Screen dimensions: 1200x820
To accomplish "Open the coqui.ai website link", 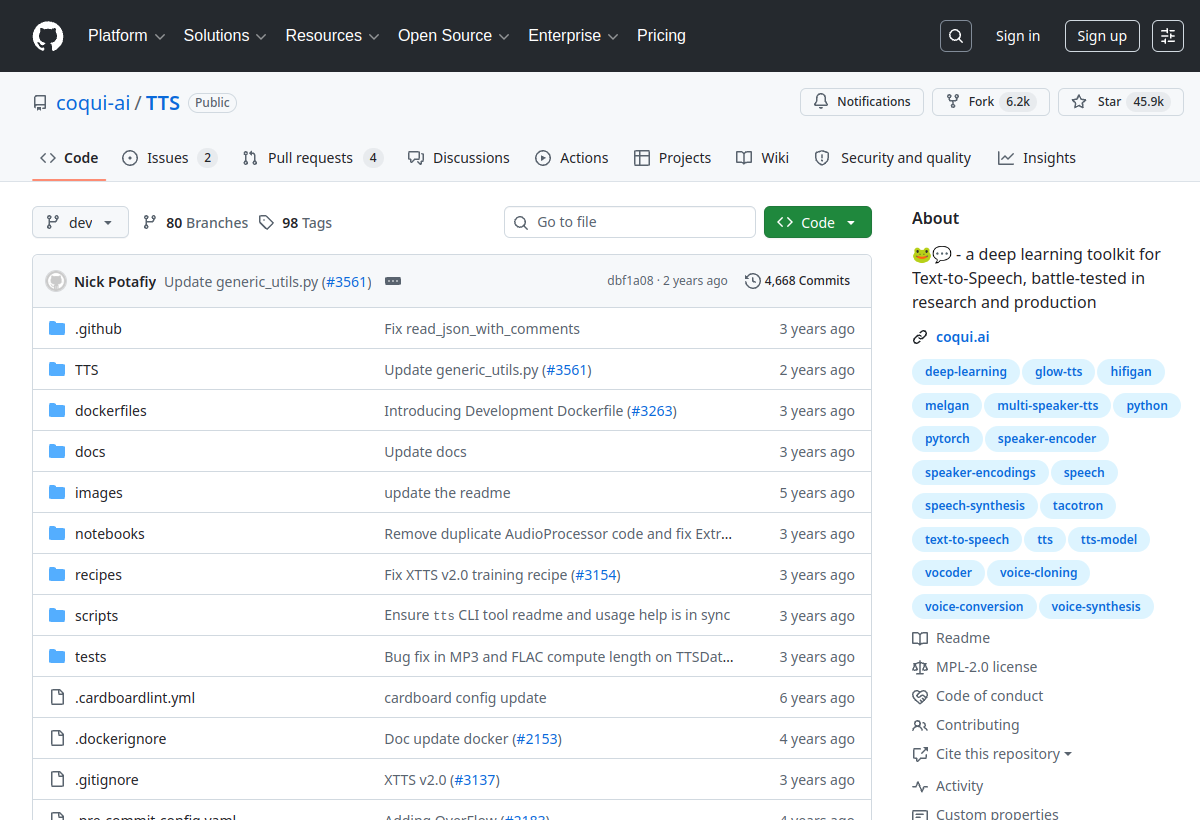I will pyautogui.click(x=963, y=337).
